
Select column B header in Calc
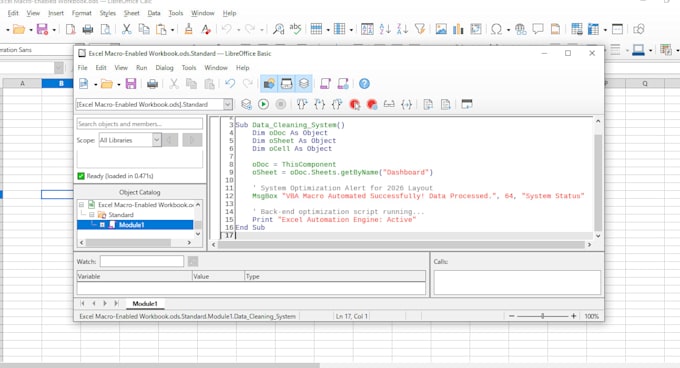click(x=61, y=83)
